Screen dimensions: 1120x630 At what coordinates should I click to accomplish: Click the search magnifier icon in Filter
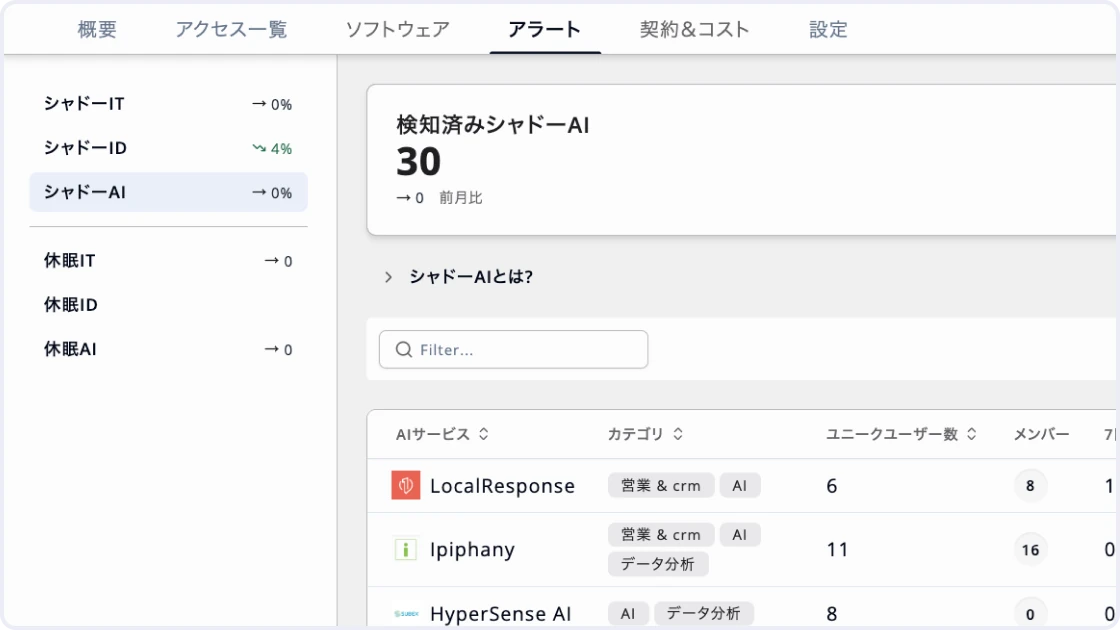click(x=404, y=349)
